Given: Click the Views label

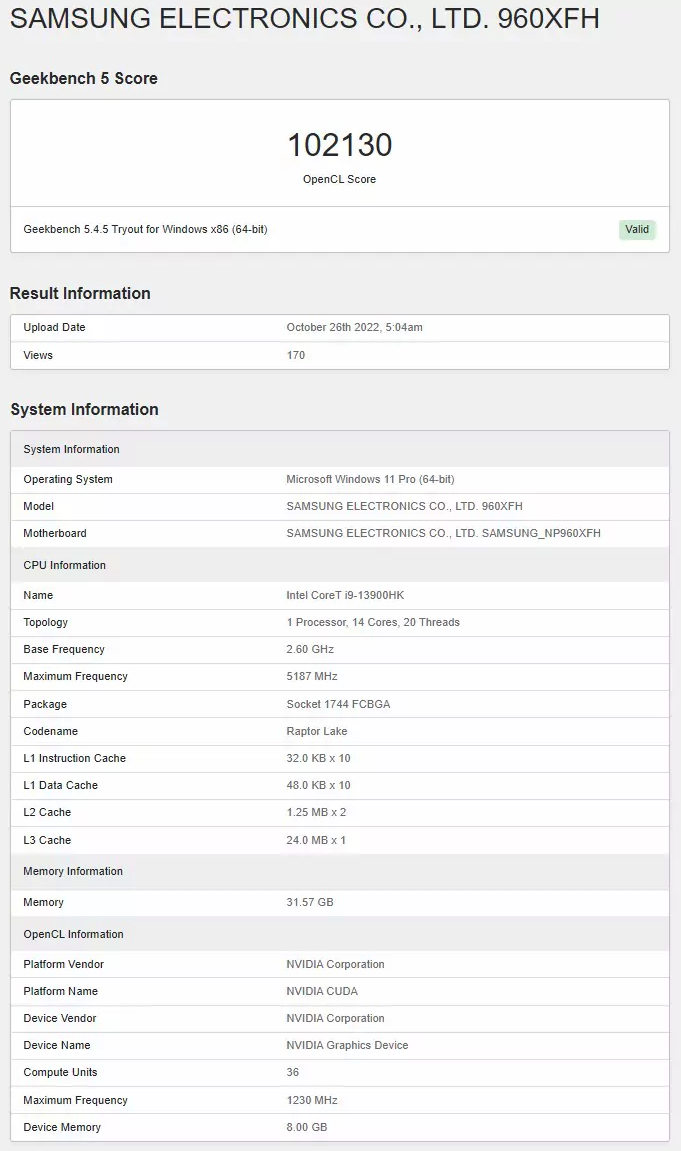Looking at the screenshot, I should pos(38,355).
